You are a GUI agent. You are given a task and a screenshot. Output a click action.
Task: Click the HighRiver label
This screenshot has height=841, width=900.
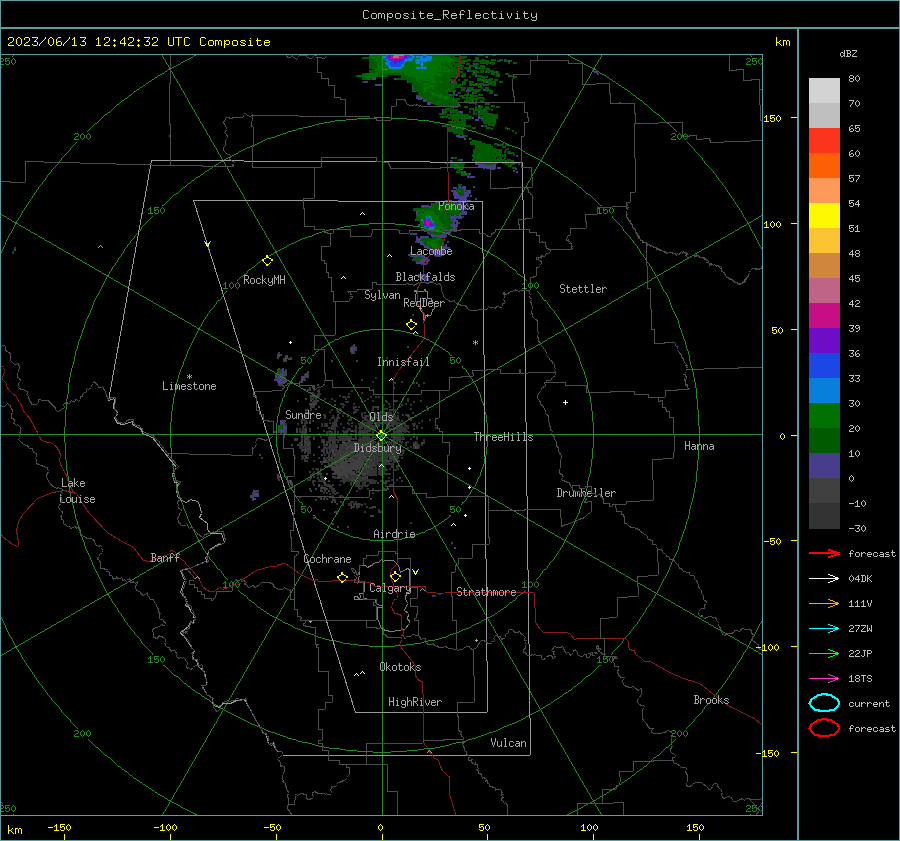coord(415,702)
